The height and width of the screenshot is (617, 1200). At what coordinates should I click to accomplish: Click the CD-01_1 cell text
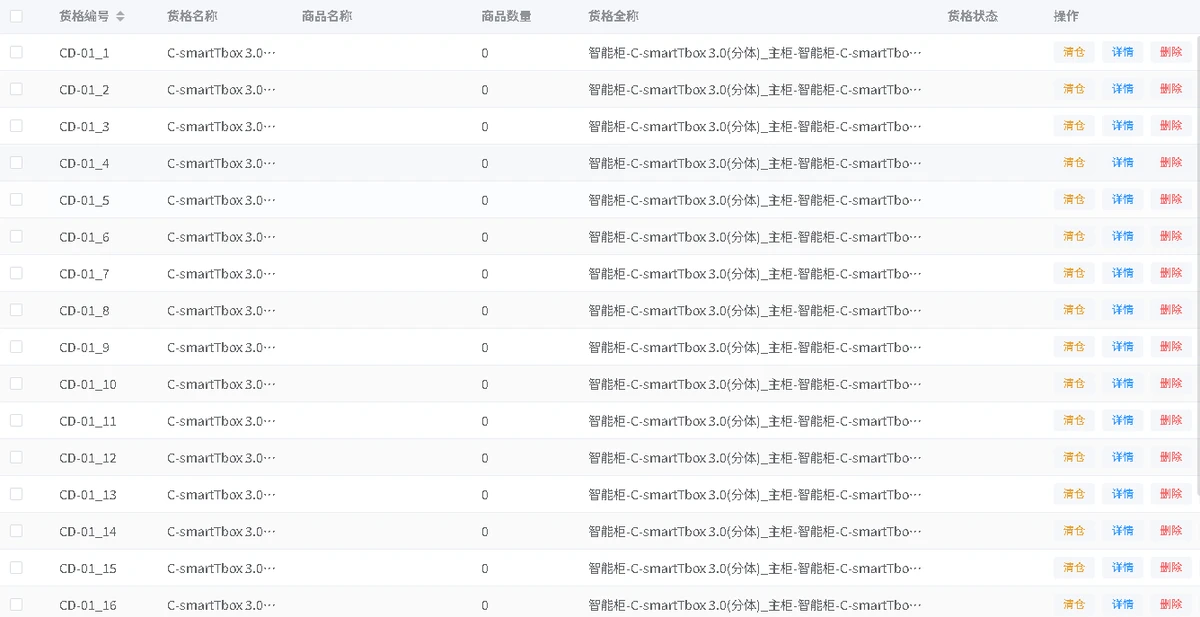tap(84, 52)
